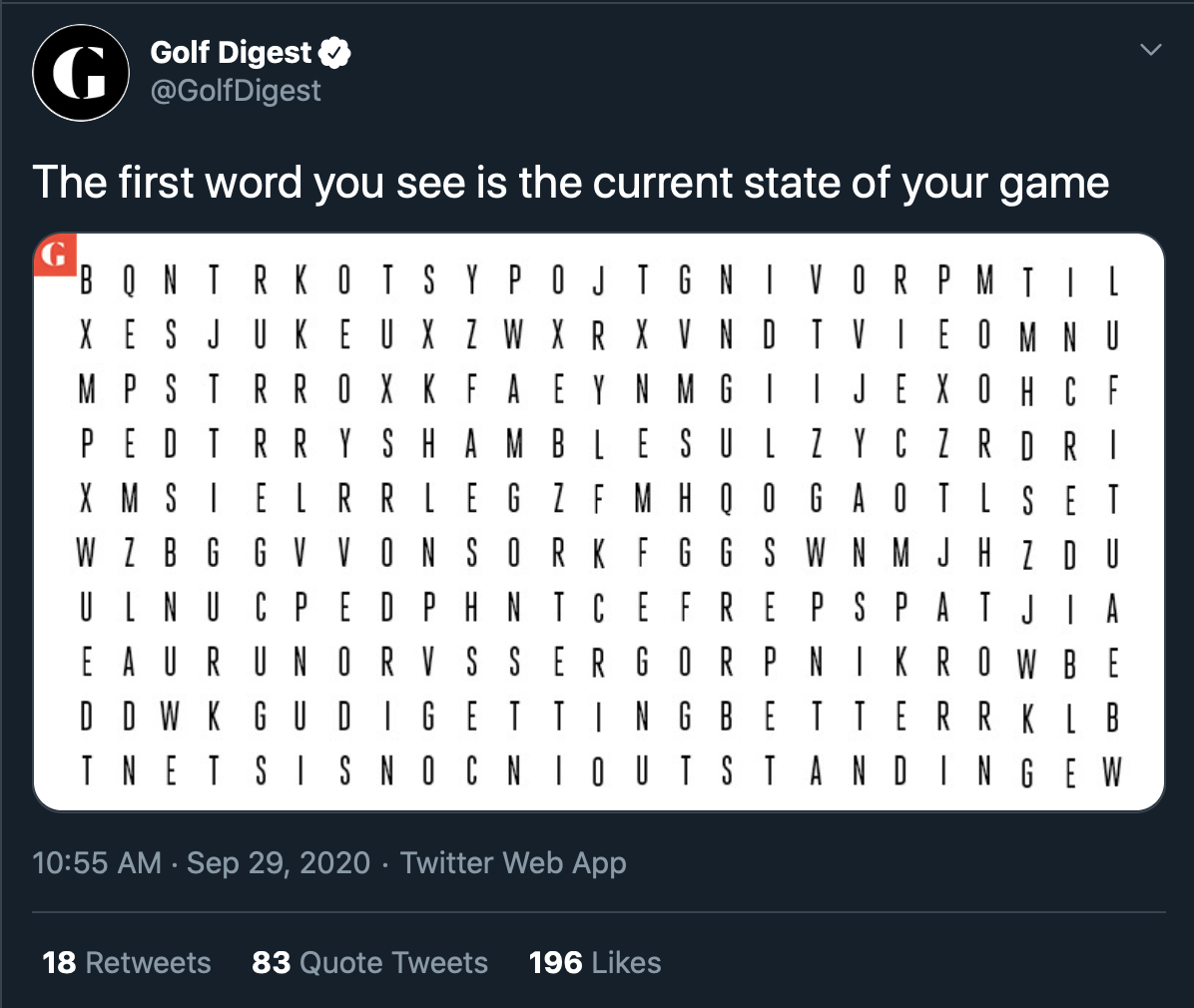Open the Golf Digest profile avatar
Viewport: 1194px width, 1008px height.
pos(81,72)
